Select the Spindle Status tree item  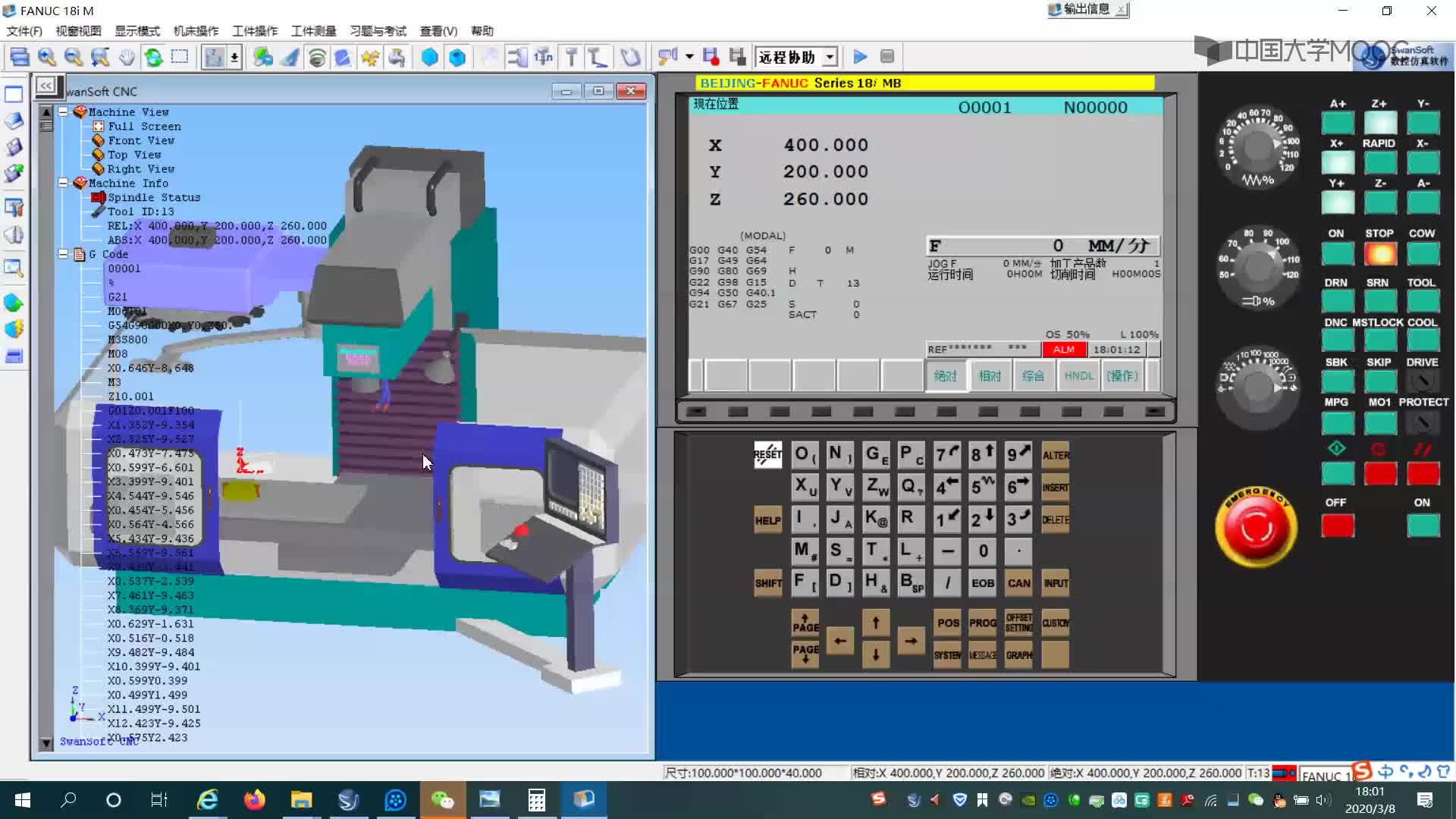(x=154, y=197)
